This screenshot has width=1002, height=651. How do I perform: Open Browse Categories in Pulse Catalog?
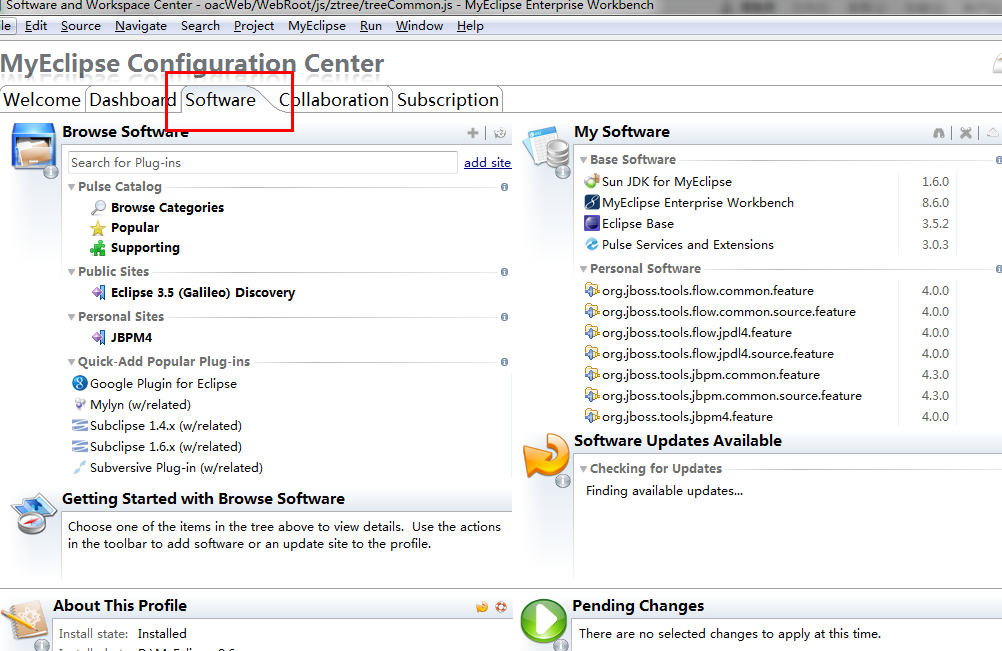click(167, 208)
